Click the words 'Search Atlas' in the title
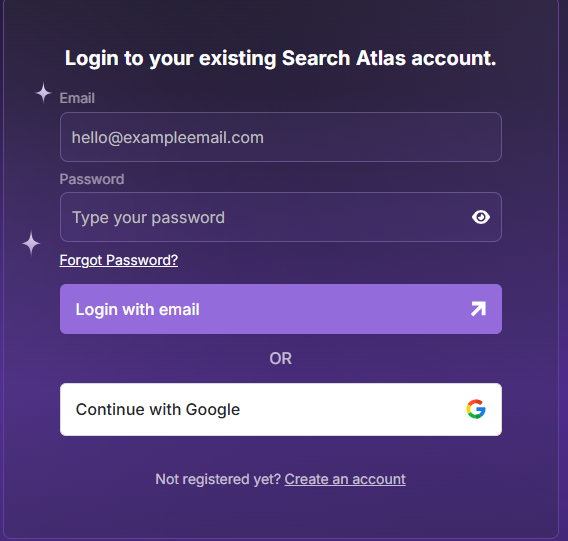Image resolution: width=568 pixels, height=541 pixels. click(343, 58)
